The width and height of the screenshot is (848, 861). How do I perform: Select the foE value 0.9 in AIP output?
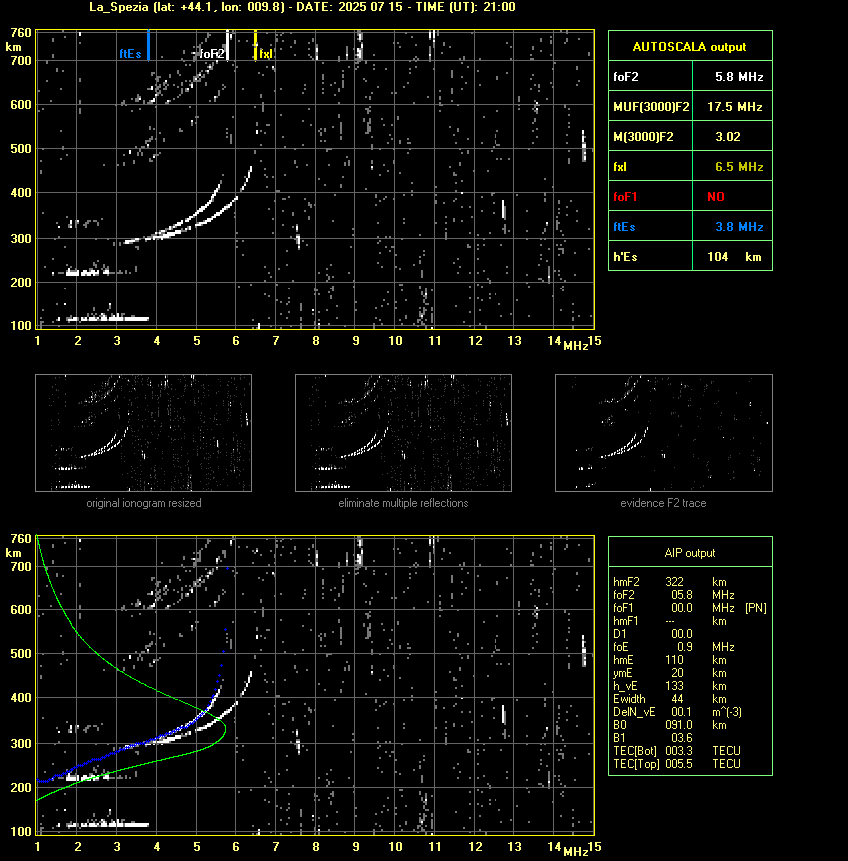click(684, 647)
